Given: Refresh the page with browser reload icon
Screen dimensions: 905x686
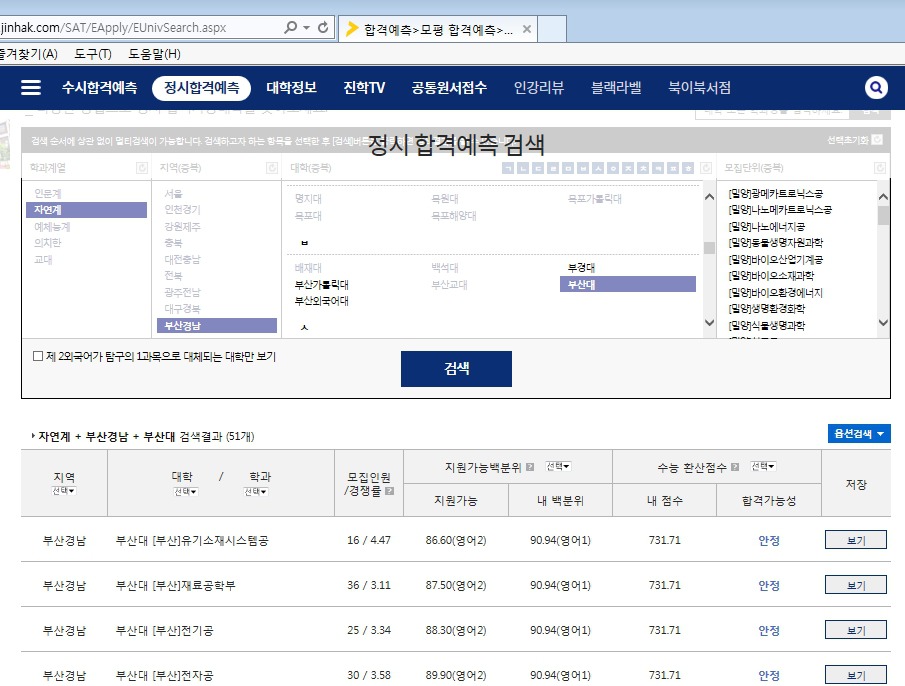Looking at the screenshot, I should [x=323, y=28].
